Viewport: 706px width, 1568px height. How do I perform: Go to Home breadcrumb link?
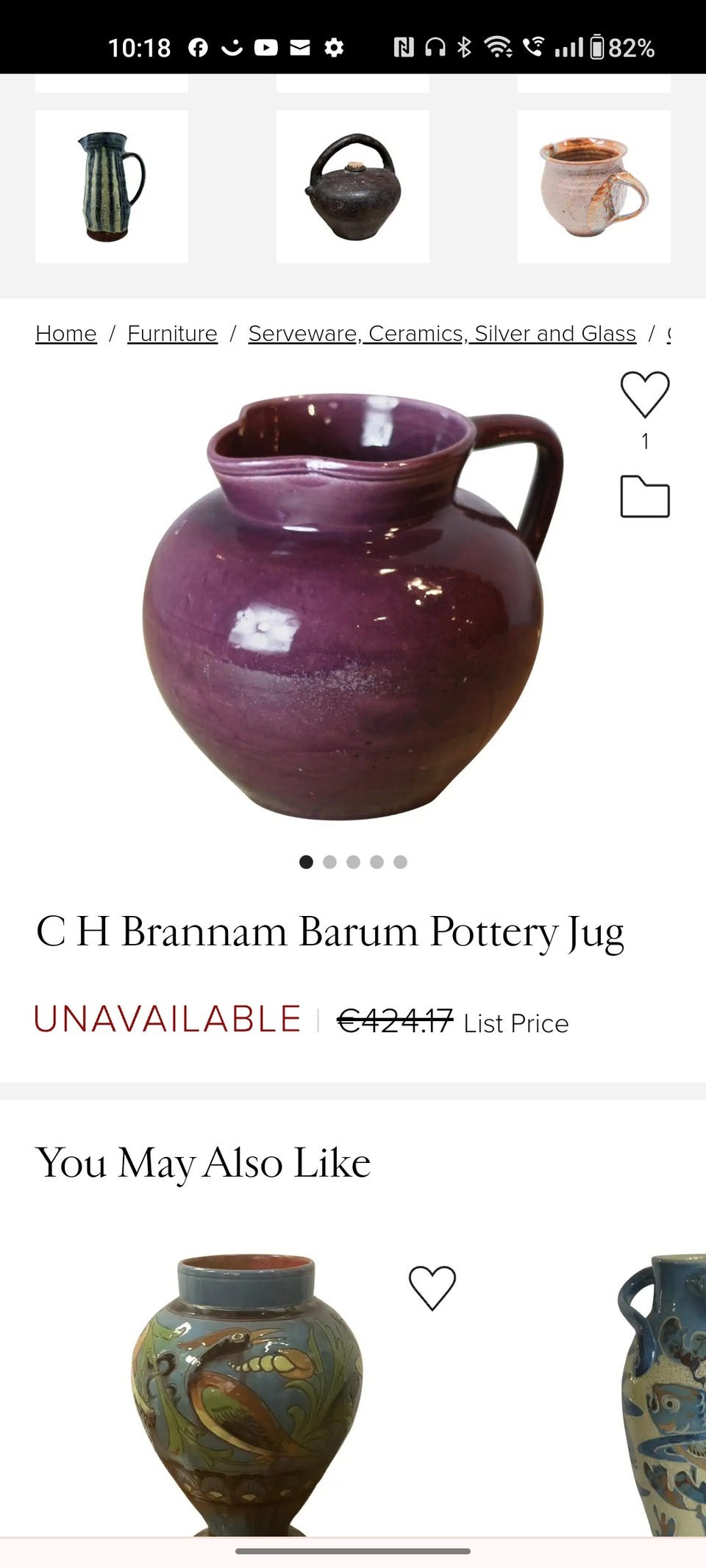point(66,334)
